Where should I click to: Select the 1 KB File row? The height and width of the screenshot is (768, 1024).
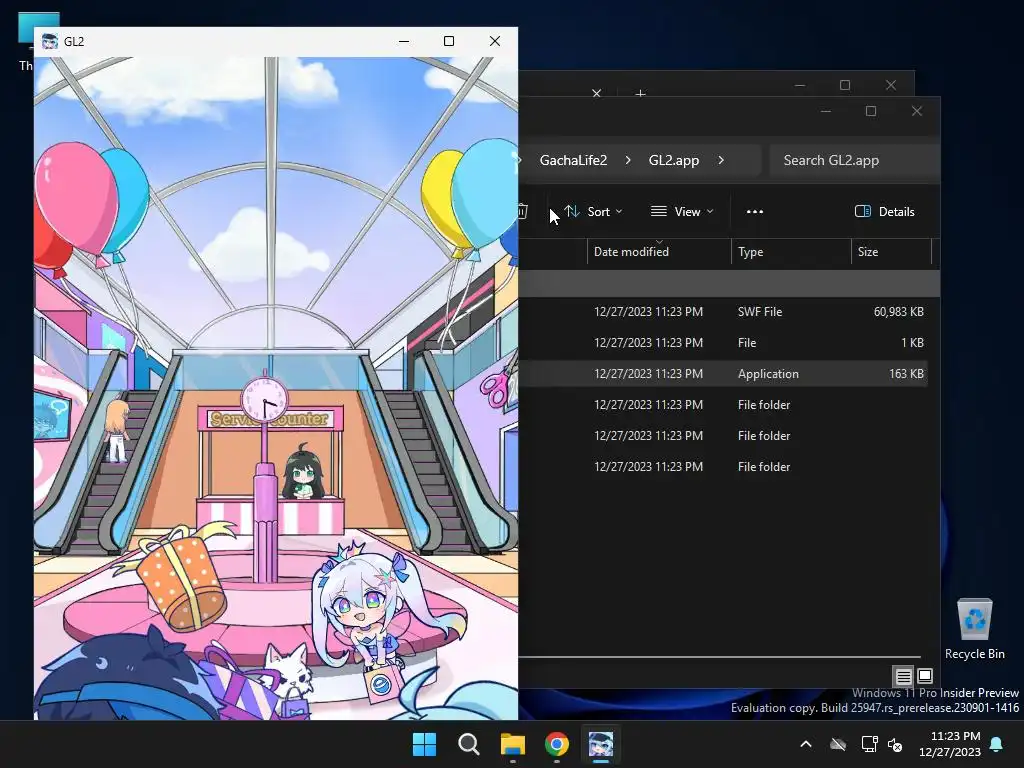[723, 343]
